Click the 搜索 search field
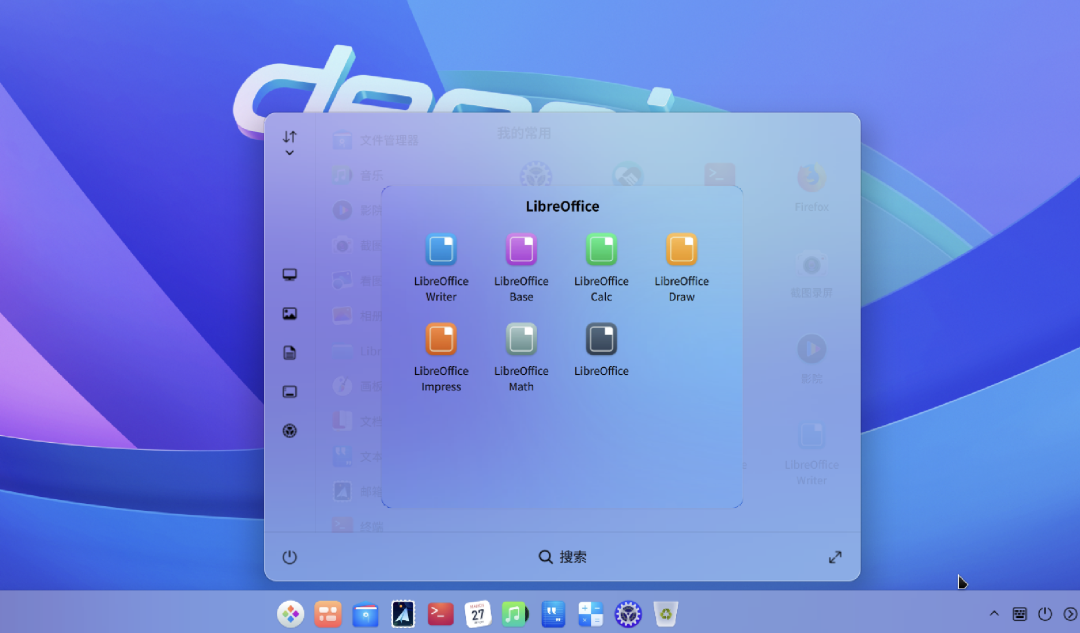 pos(563,557)
